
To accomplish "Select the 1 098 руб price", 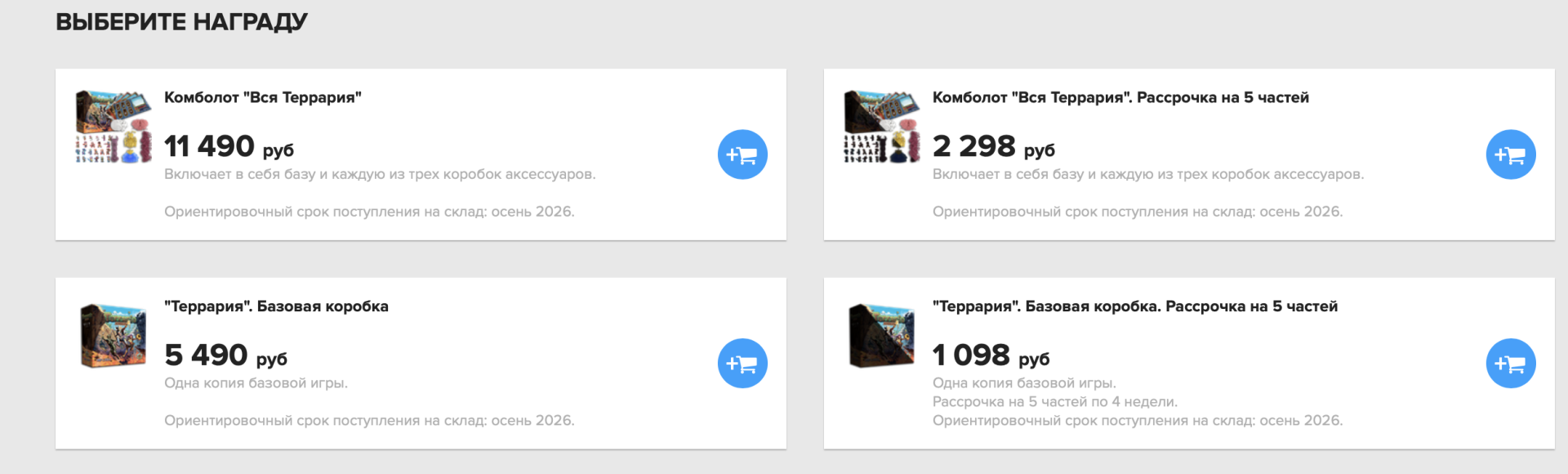I will point(991,355).
